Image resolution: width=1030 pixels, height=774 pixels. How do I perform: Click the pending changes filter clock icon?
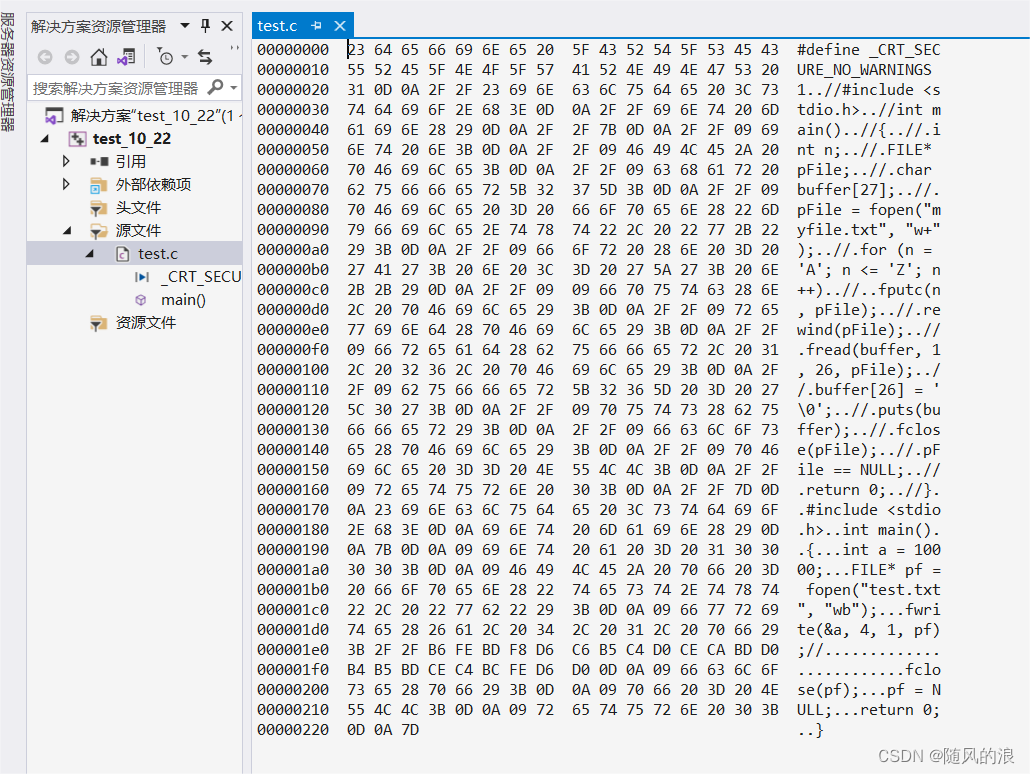point(165,57)
